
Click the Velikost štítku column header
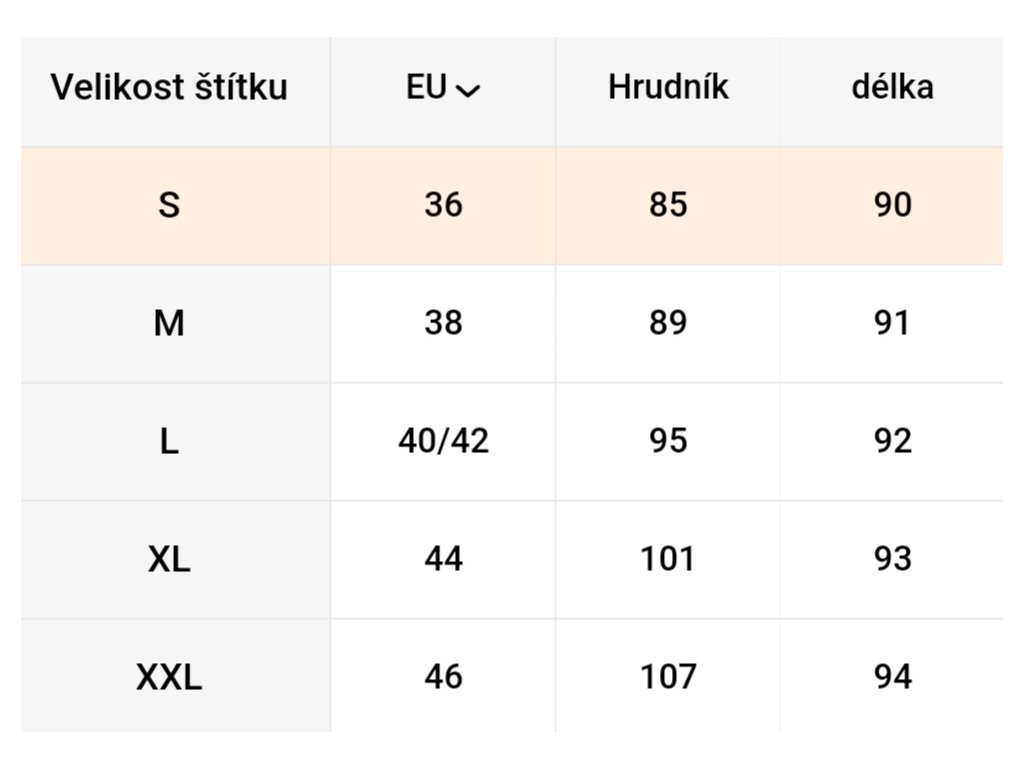click(169, 88)
